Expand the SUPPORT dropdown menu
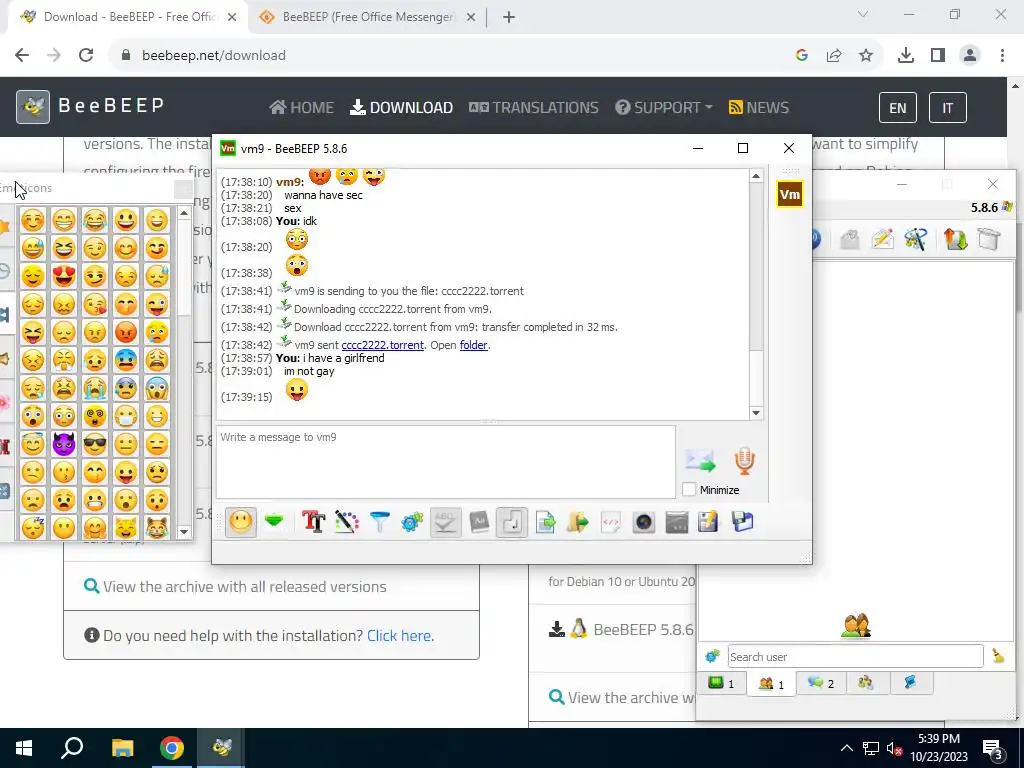 pos(664,107)
